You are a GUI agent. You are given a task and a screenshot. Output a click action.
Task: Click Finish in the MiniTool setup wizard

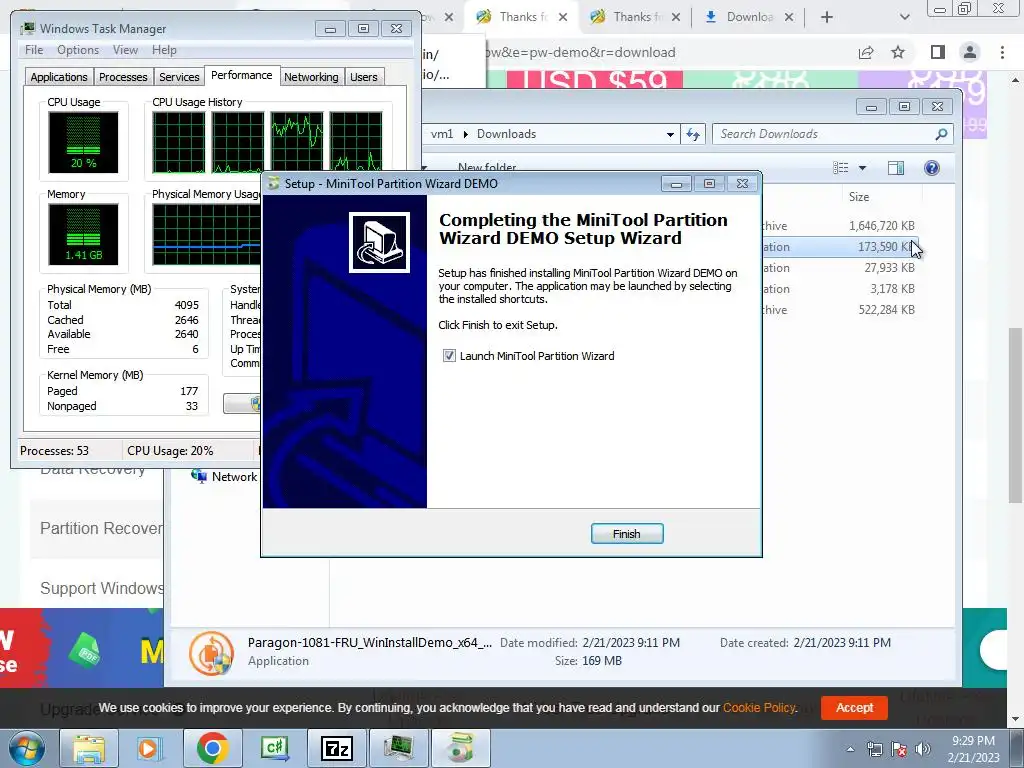pyautogui.click(x=627, y=534)
